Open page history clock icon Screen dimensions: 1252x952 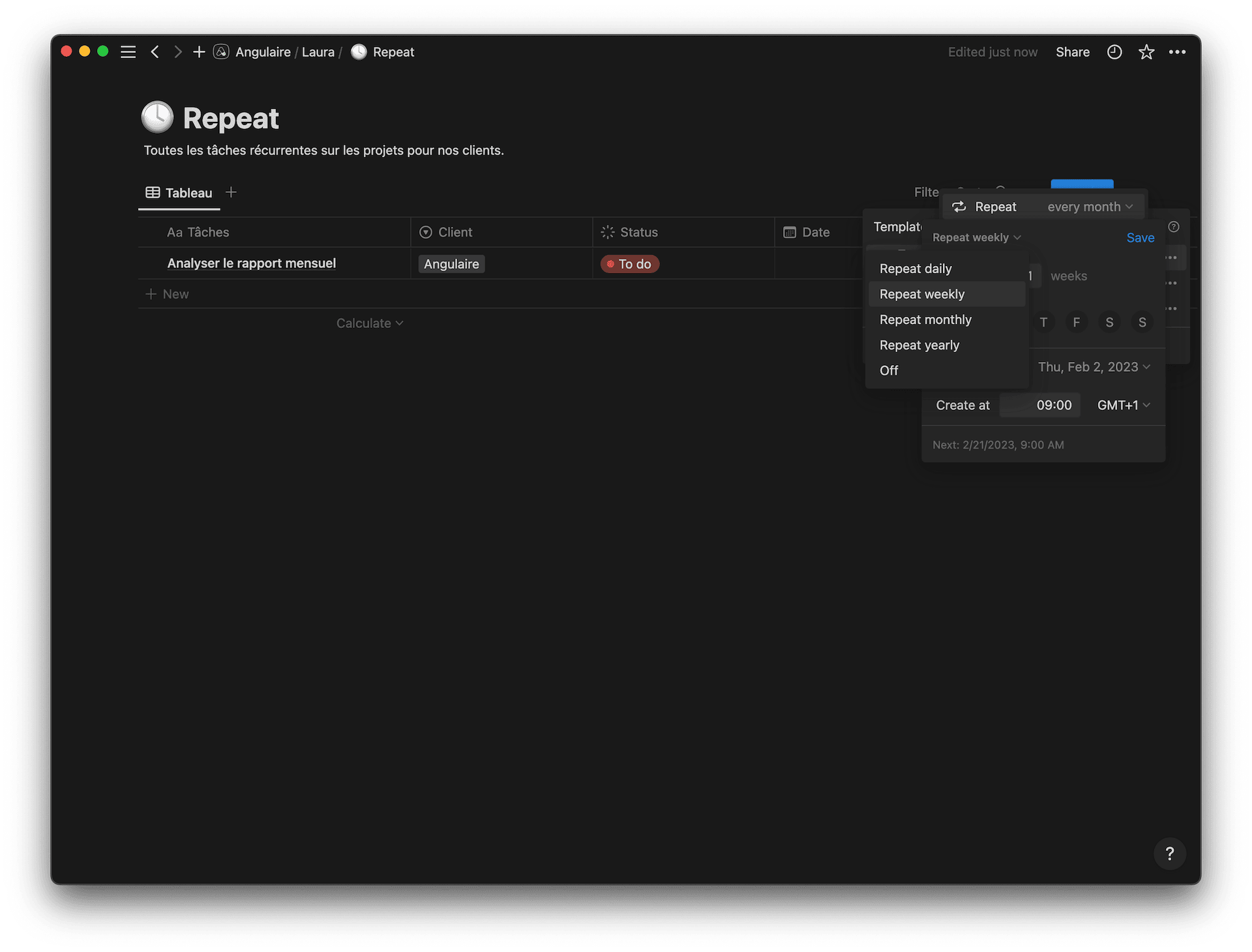click(x=1114, y=52)
